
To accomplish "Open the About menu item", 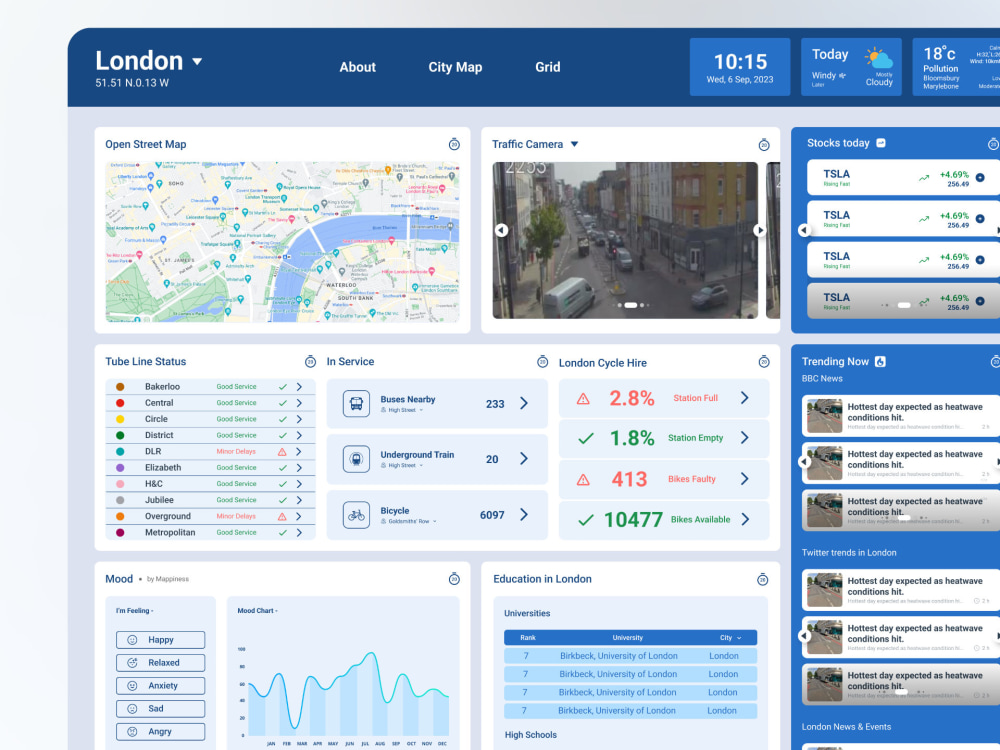I will pos(357,67).
